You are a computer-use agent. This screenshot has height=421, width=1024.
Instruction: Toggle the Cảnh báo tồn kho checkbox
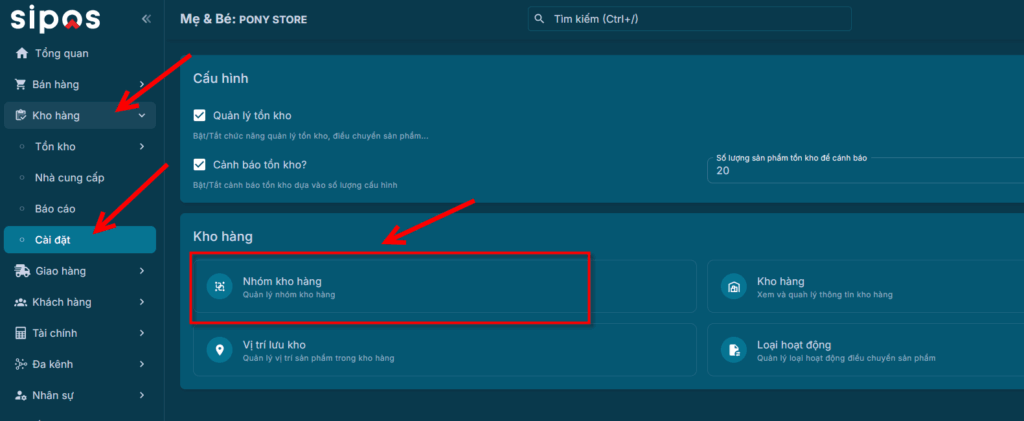tap(200, 164)
